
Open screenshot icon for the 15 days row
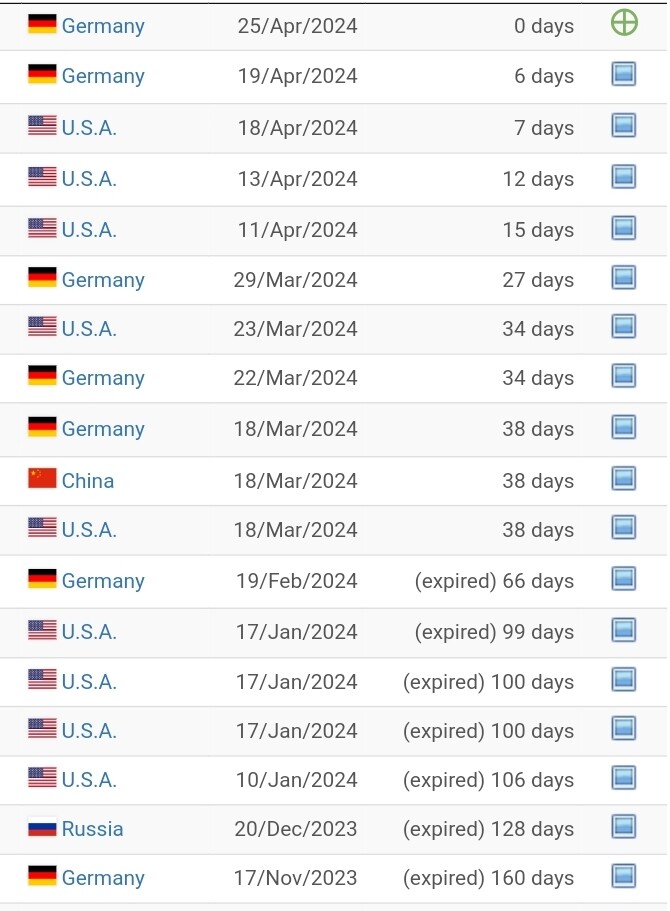[x=624, y=228]
